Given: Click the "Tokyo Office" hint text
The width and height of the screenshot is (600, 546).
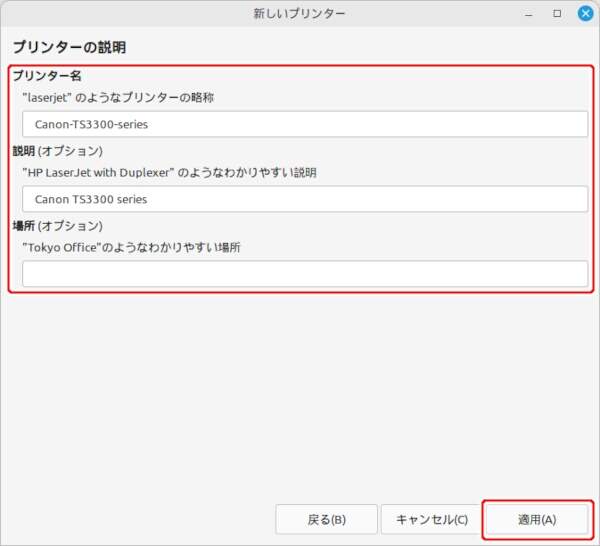Looking at the screenshot, I should pos(132,248).
